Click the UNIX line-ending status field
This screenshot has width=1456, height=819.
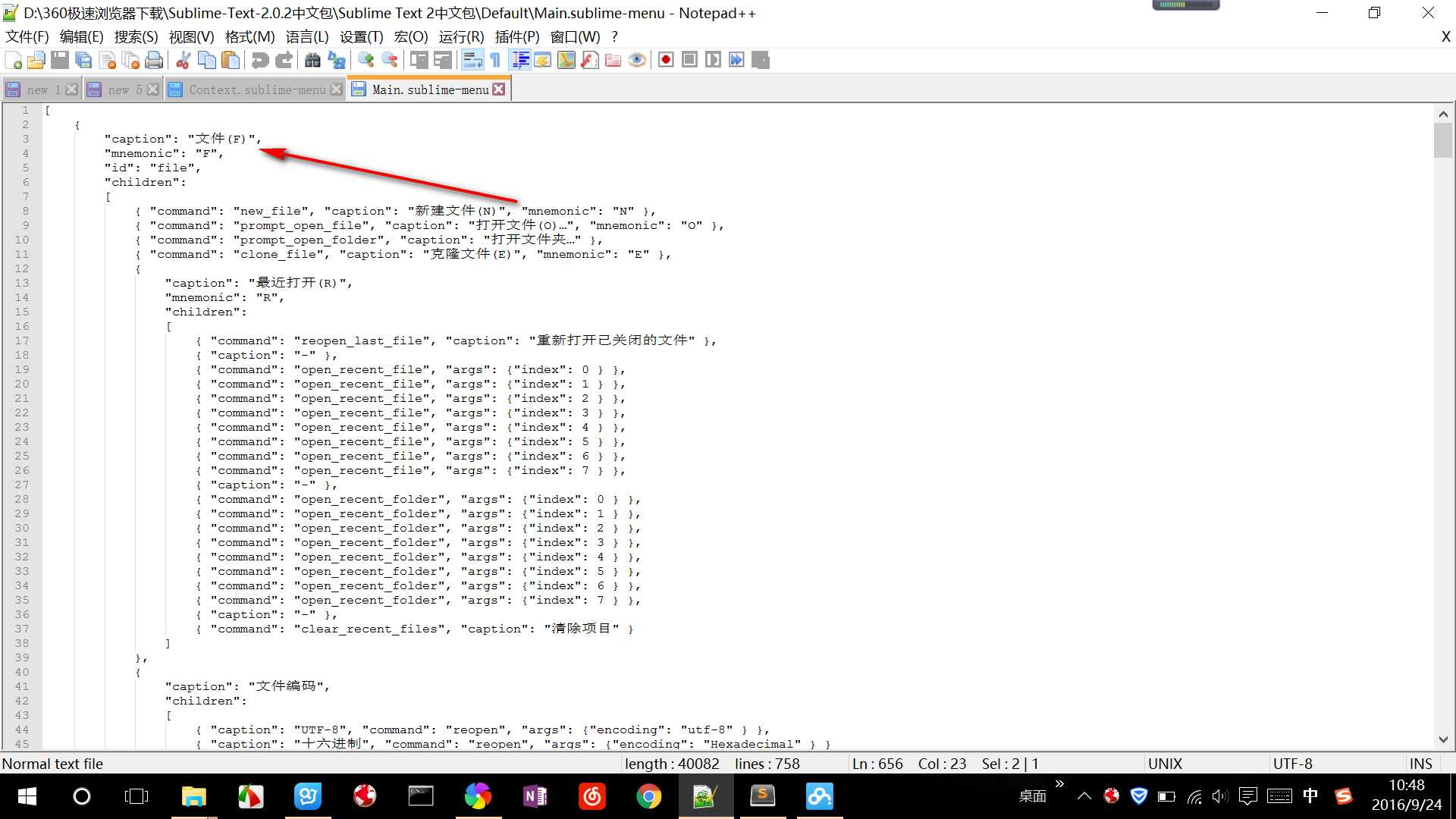[1165, 764]
